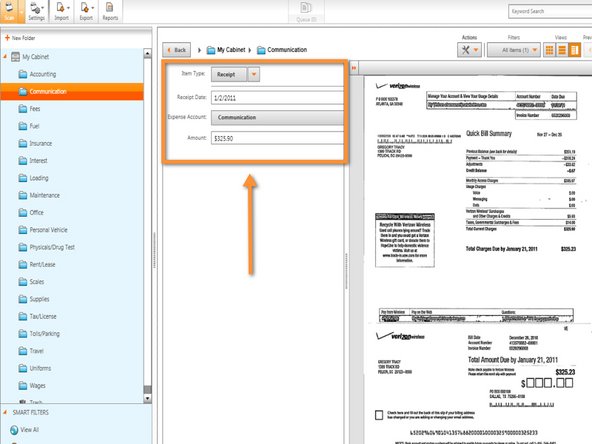Image resolution: width=592 pixels, height=444 pixels.
Task: Open the Item Type Receipt dropdown arrow
Action: point(254,74)
